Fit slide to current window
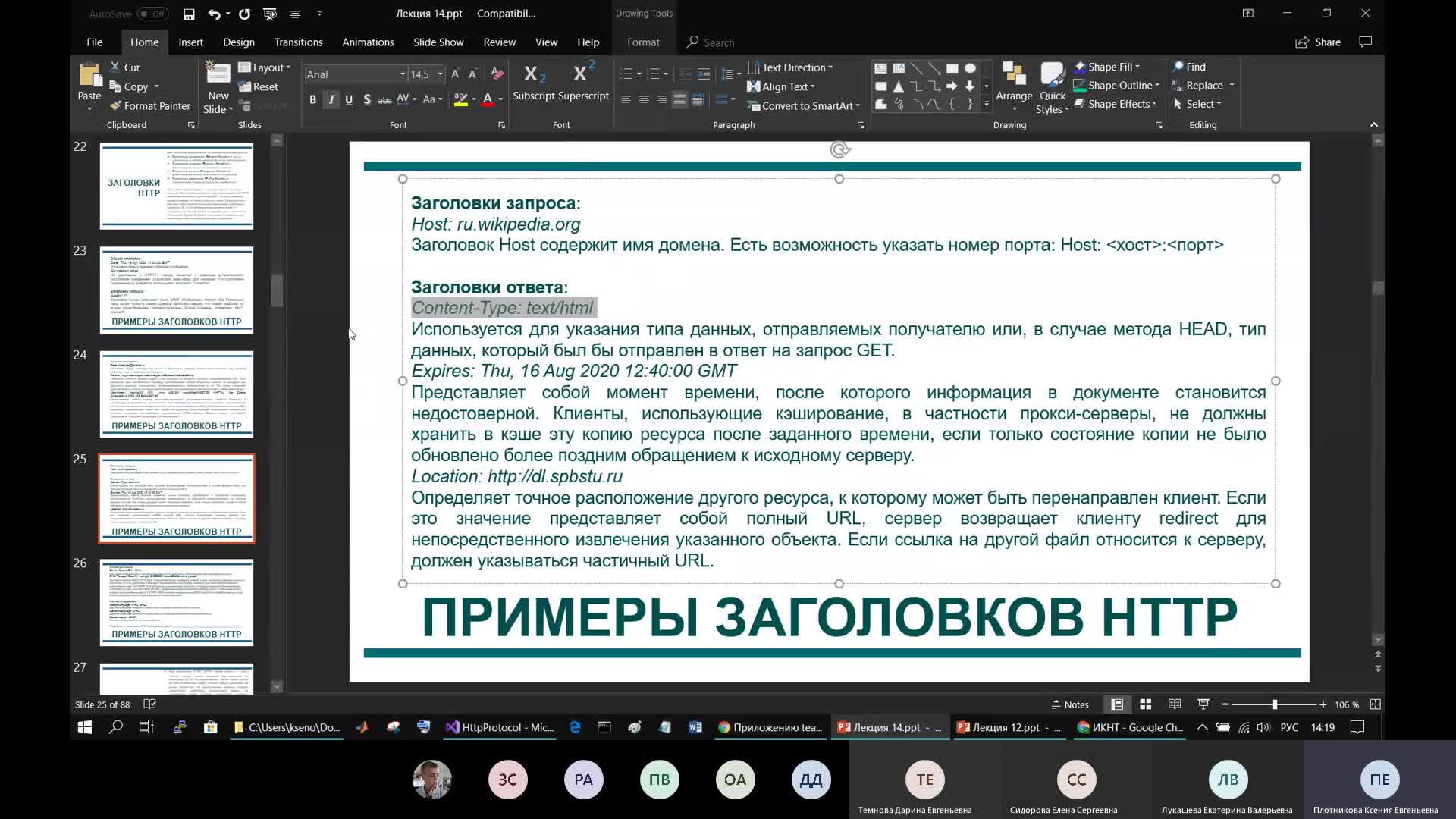 pyautogui.click(x=1376, y=704)
